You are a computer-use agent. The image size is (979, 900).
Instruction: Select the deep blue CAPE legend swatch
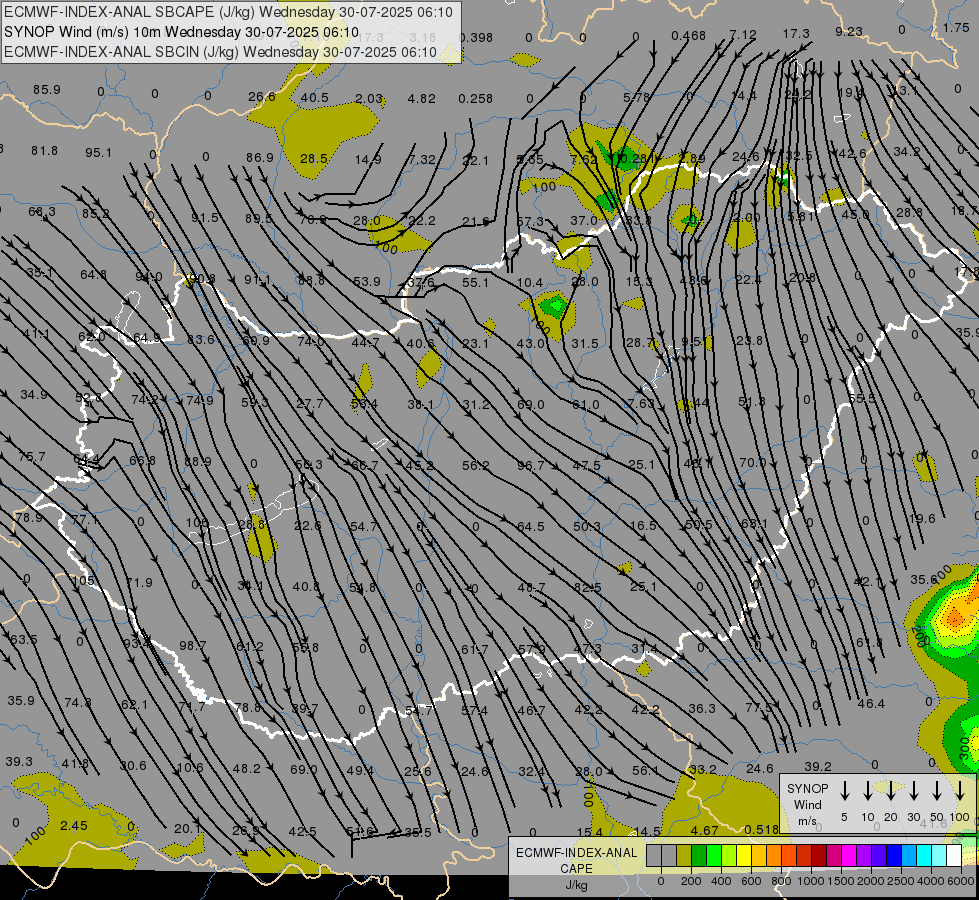(x=894, y=855)
